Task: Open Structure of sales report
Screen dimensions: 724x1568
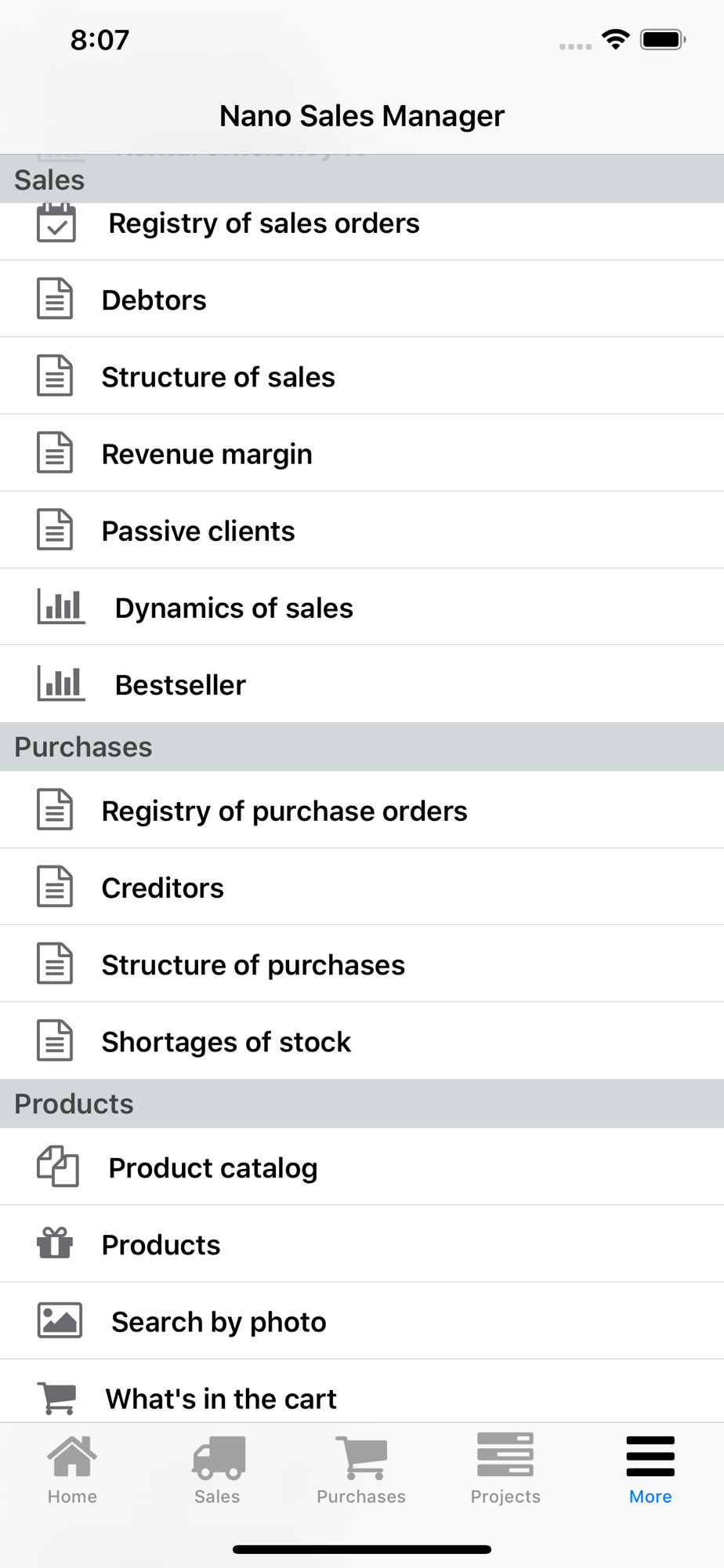Action: [x=219, y=377]
